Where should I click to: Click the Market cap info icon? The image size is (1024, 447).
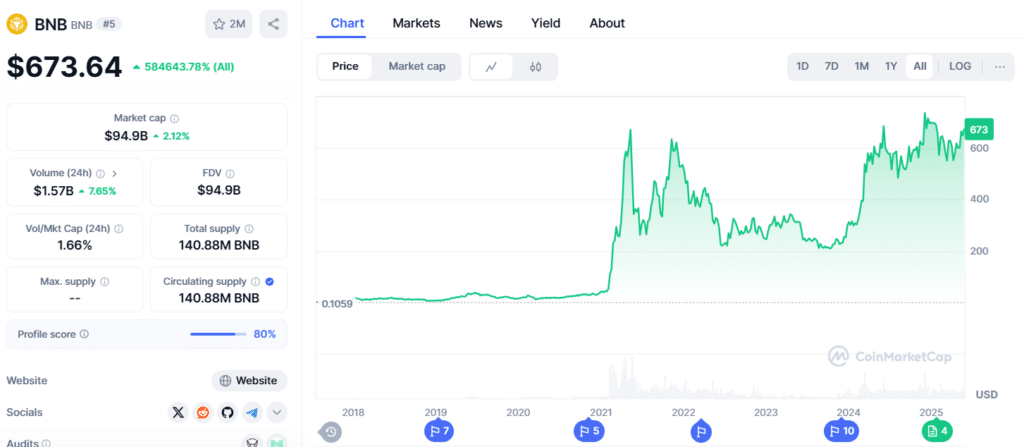click(174, 118)
